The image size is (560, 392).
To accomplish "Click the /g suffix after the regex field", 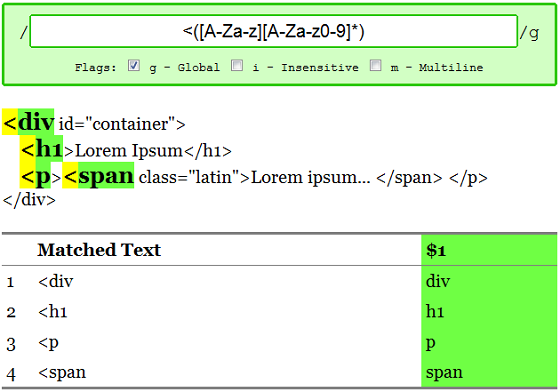I will (x=529, y=33).
